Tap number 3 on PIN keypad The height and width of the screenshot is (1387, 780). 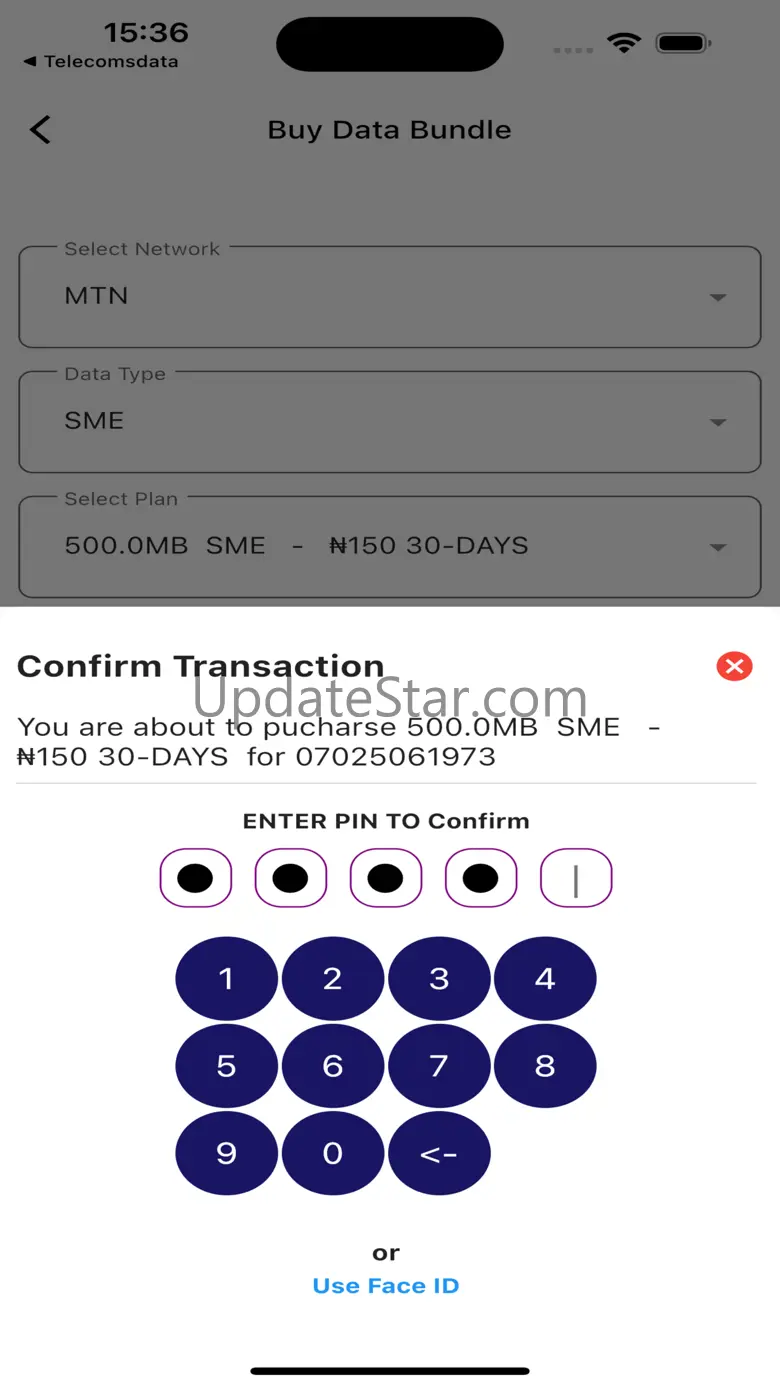(x=439, y=979)
